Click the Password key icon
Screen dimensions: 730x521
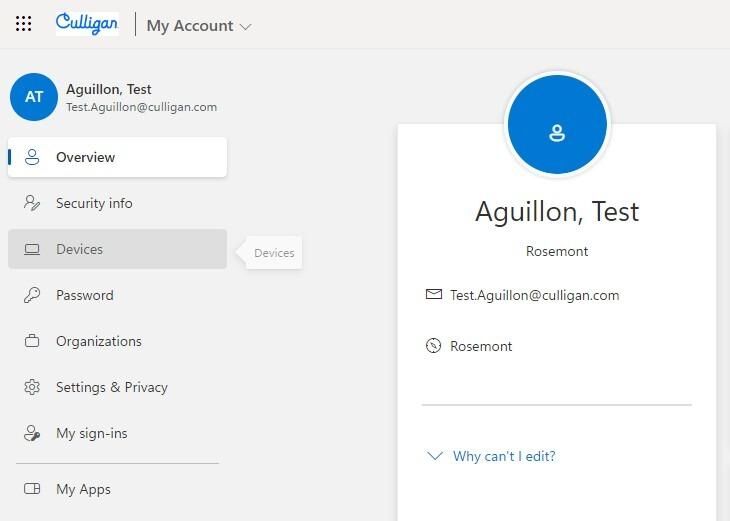33,295
